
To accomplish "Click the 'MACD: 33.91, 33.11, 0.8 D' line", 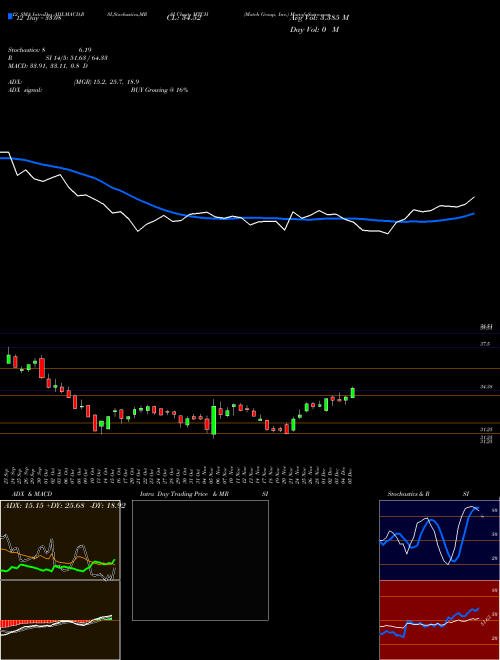I will tap(48, 66).
